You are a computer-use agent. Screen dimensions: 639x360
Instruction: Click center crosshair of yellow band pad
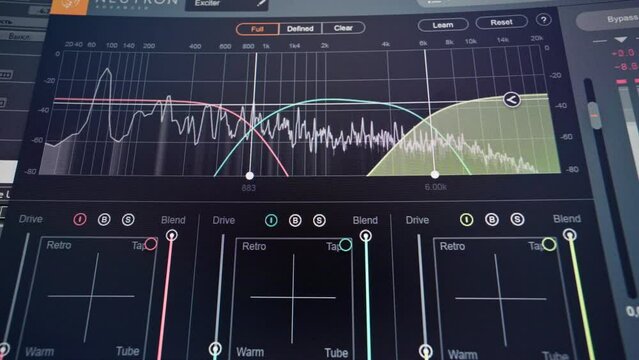coord(500,298)
